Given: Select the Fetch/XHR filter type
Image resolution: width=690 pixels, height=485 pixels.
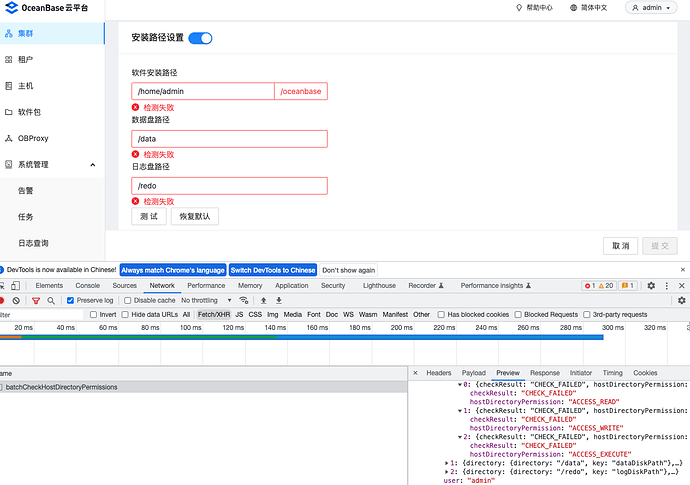Looking at the screenshot, I should pyautogui.click(x=214, y=314).
